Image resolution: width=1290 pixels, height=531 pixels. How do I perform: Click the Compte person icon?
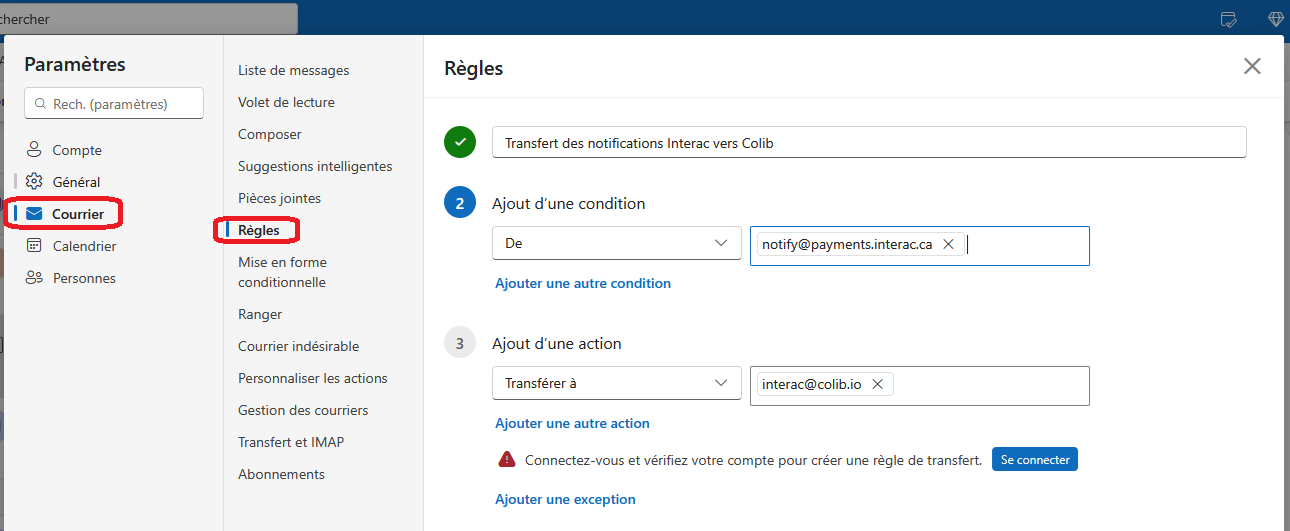point(34,150)
